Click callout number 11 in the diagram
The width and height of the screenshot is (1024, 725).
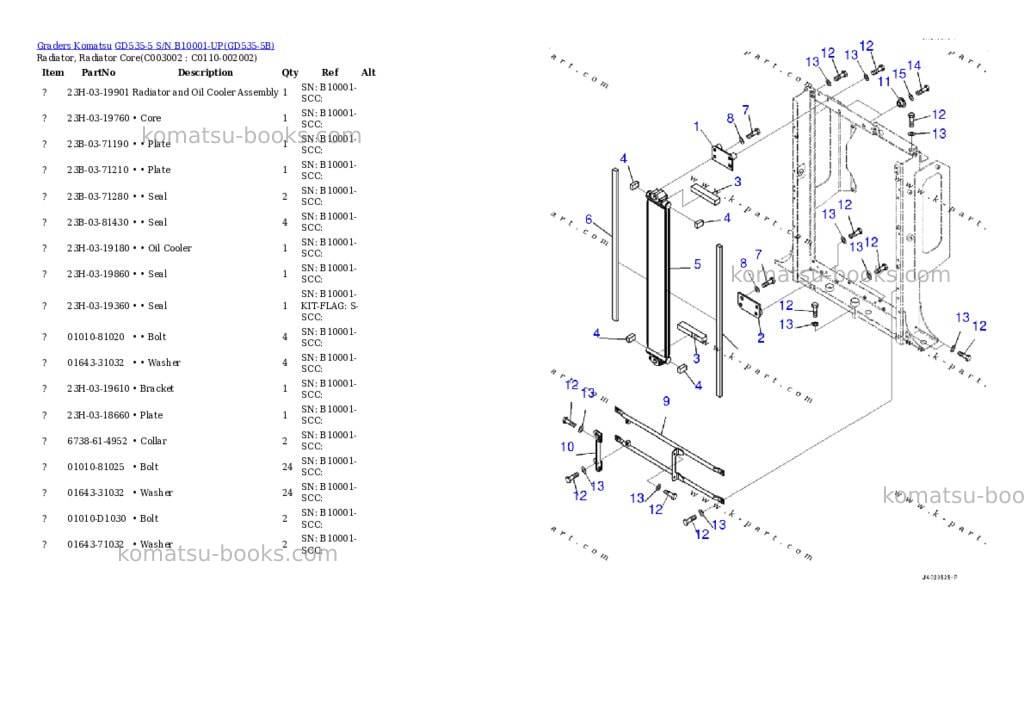coord(884,82)
